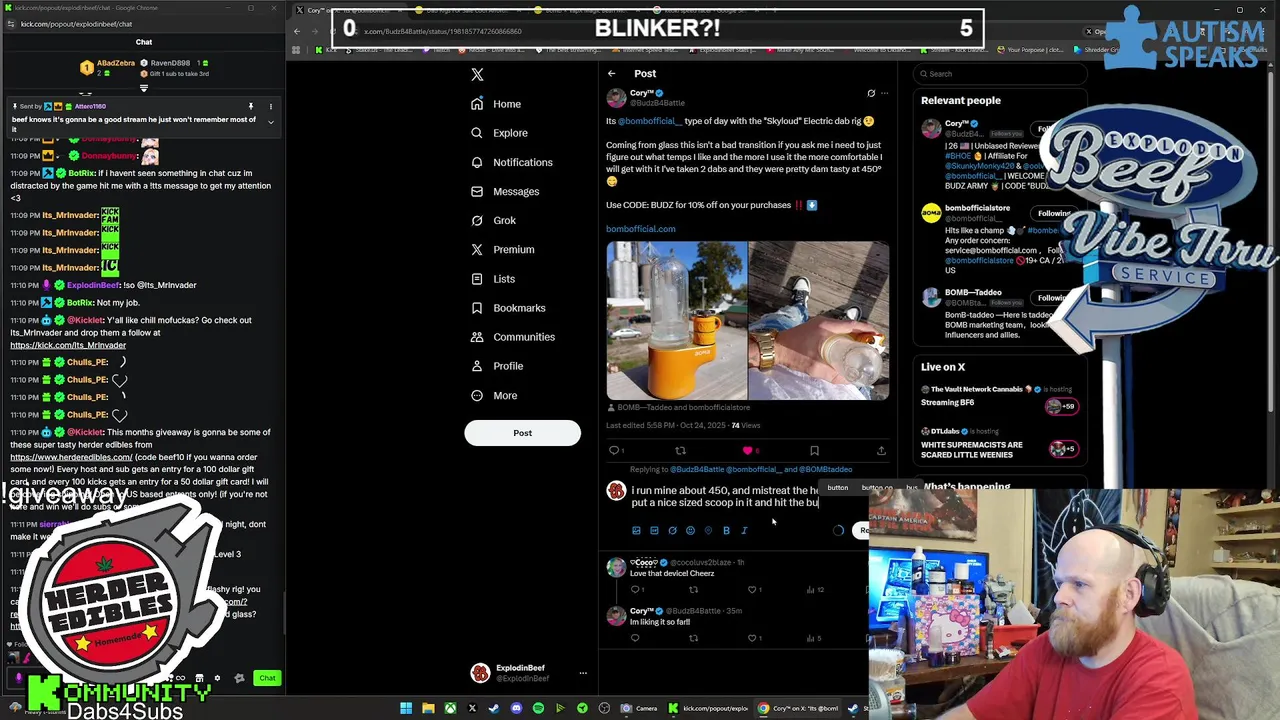Open the hand holding glass photo
Image resolution: width=1280 pixels, height=720 pixels.
tap(819, 320)
